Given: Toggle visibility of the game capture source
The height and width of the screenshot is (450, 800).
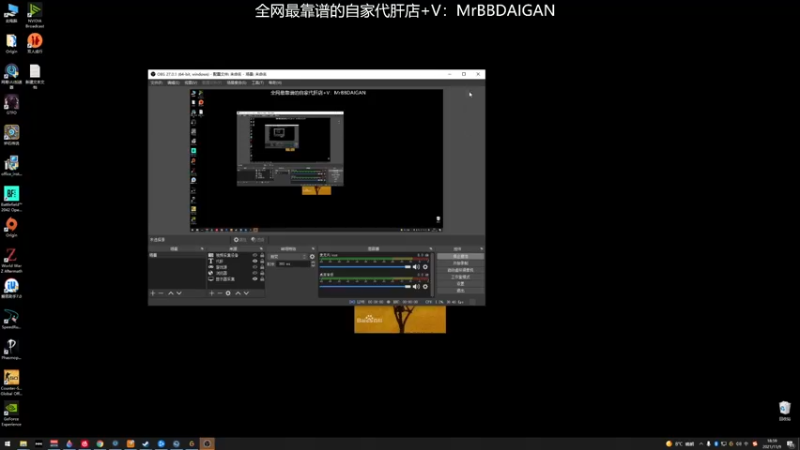Looking at the screenshot, I should (x=255, y=267).
